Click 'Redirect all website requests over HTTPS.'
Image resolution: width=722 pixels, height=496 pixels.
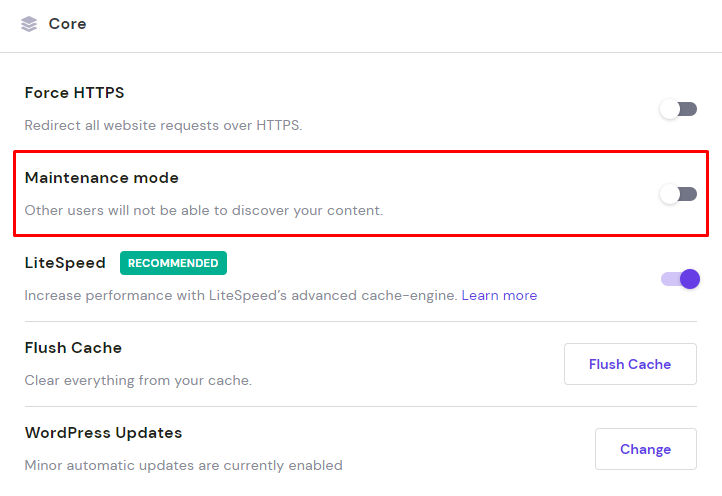coord(163,125)
